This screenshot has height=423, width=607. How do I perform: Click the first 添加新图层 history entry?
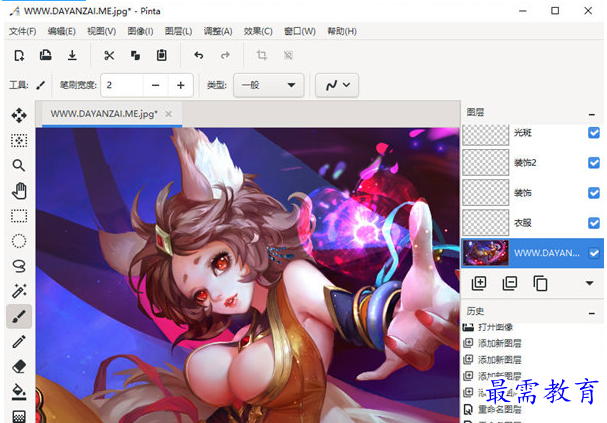[492, 343]
